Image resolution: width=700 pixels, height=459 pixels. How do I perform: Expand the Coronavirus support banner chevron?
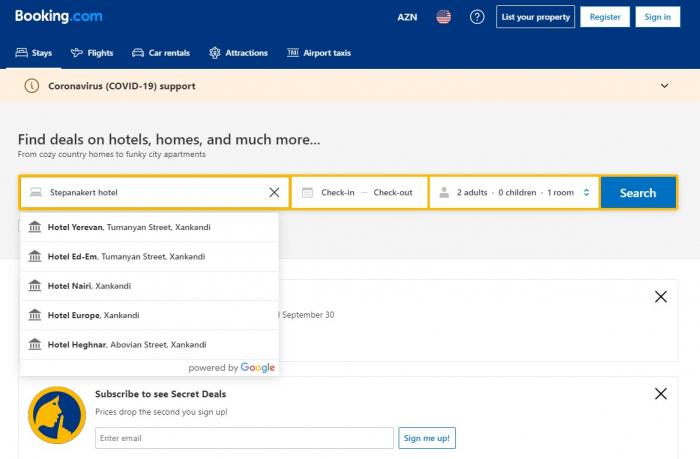tap(664, 86)
